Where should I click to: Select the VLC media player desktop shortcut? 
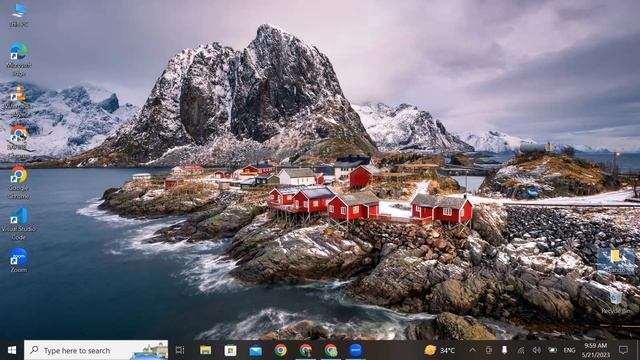18,101
